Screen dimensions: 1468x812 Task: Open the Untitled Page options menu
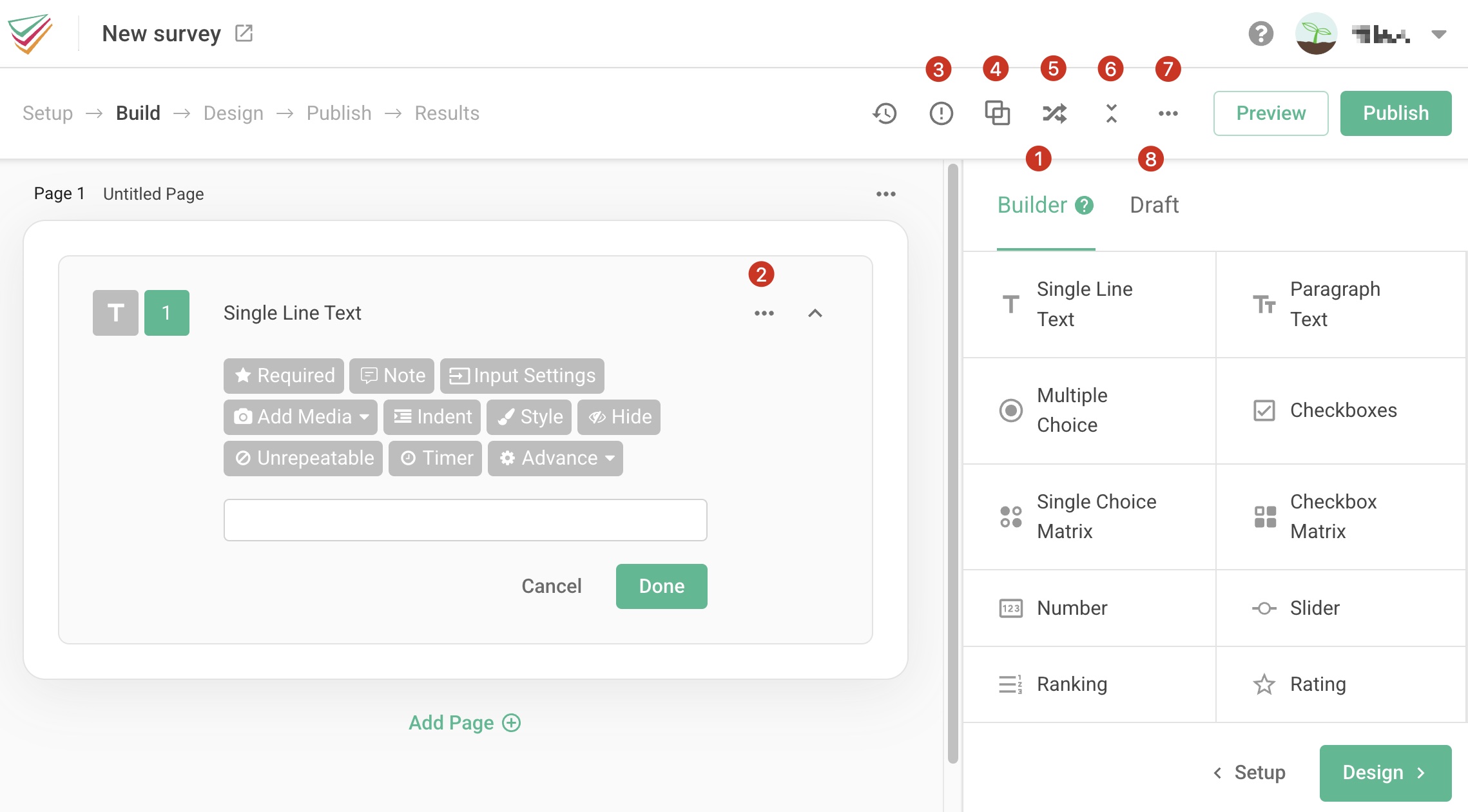[886, 193]
